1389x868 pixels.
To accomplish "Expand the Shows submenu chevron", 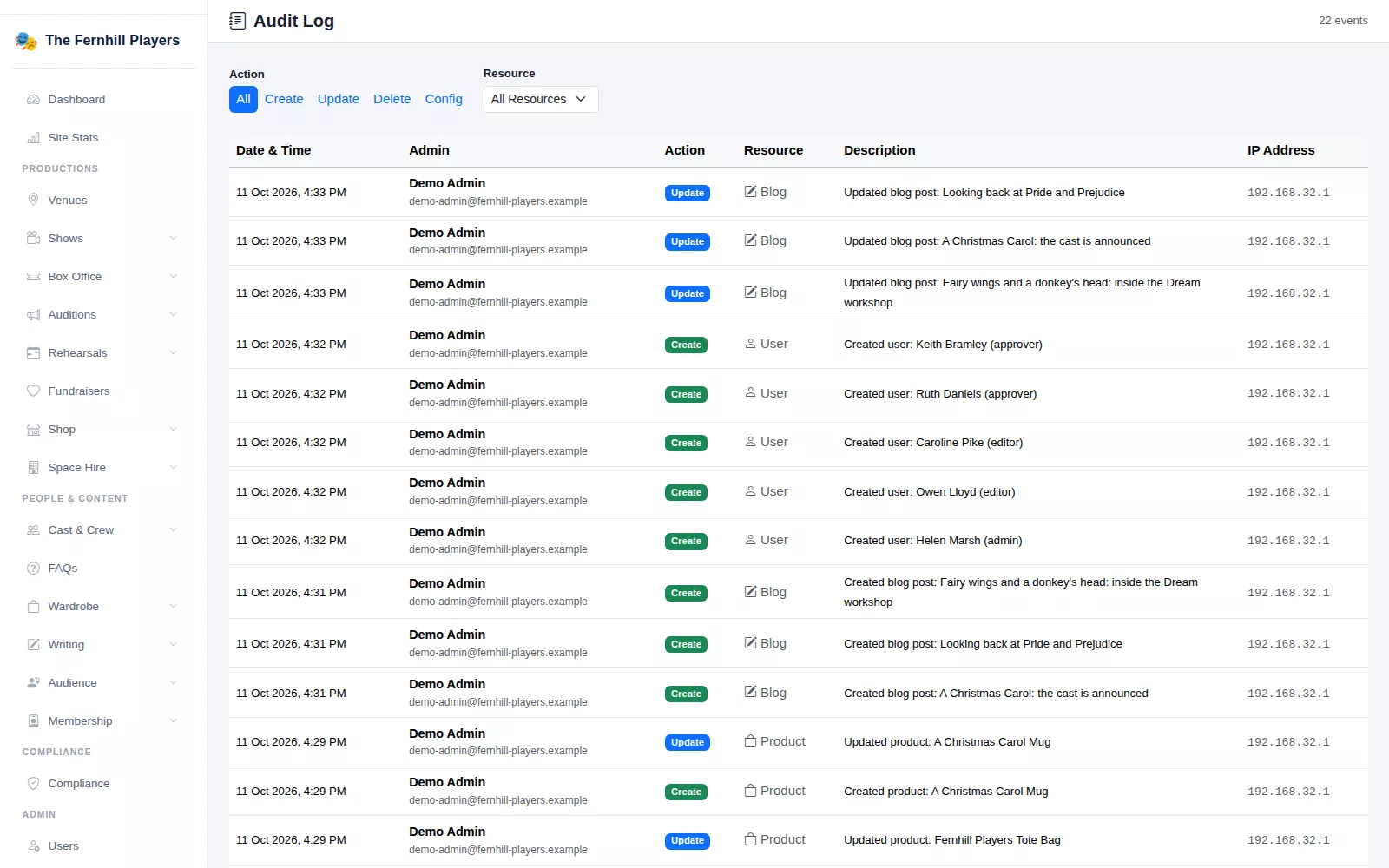I will pos(174,239).
